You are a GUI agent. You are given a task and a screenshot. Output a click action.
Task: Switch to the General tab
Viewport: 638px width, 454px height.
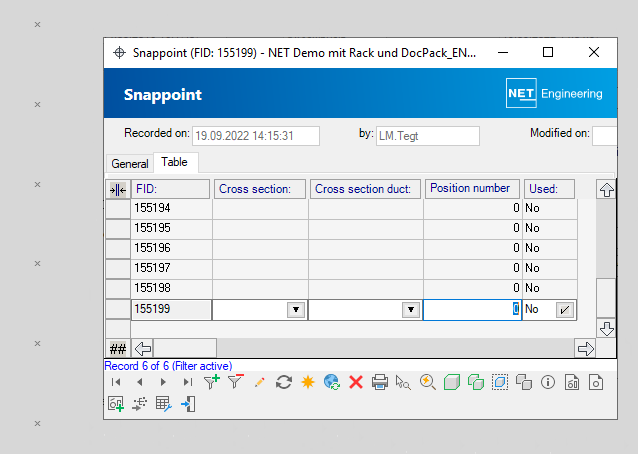(130, 164)
